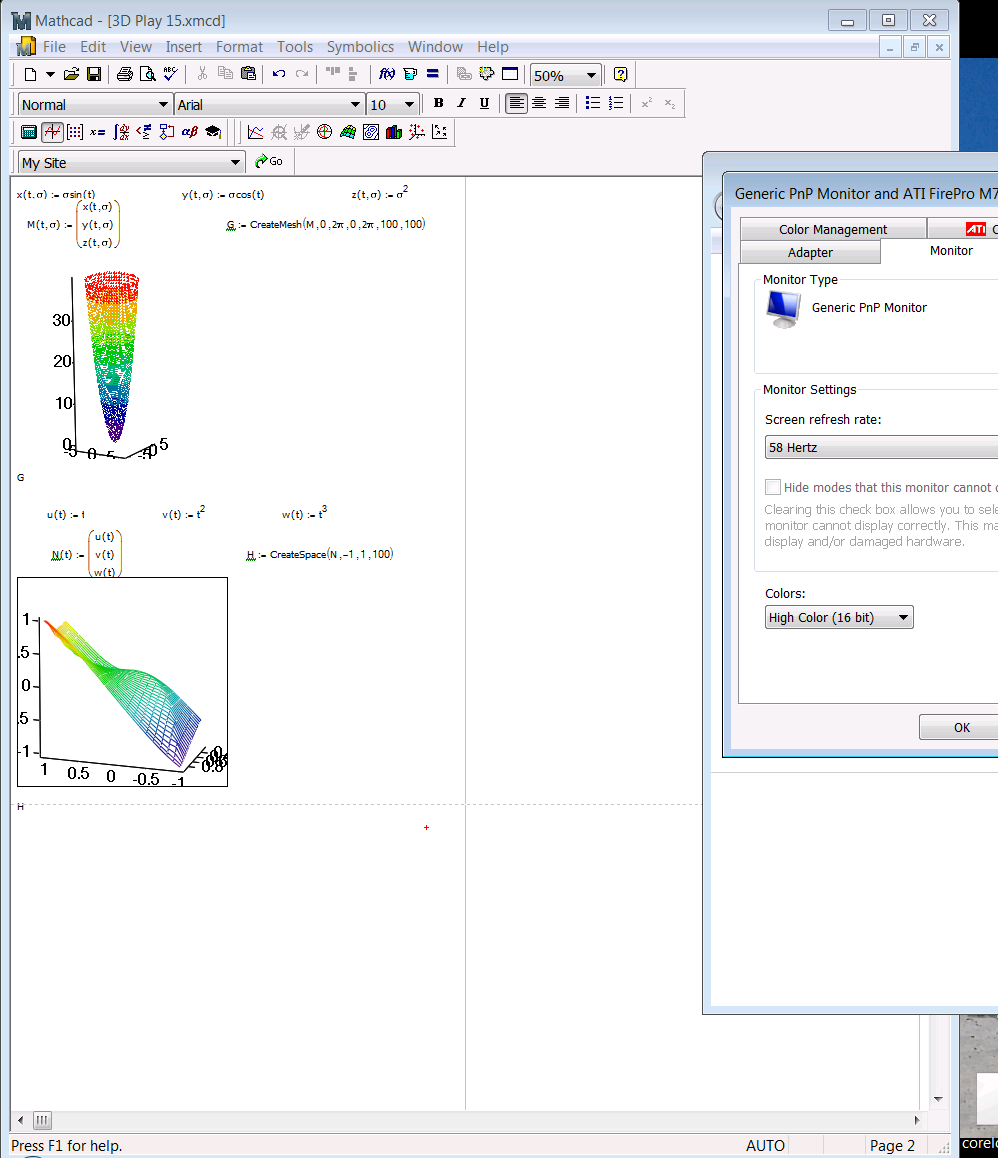Open the Symbolics menu
The height and width of the screenshot is (1158, 998).
click(x=360, y=47)
